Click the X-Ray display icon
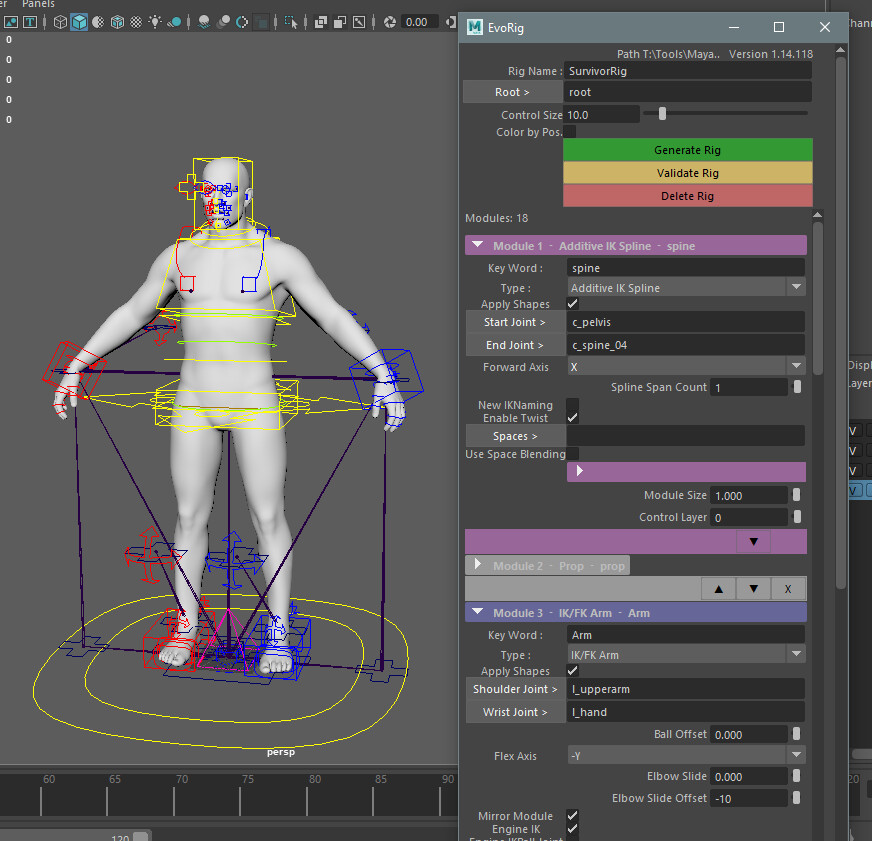Viewport: 872px width, 841px height. pos(318,22)
